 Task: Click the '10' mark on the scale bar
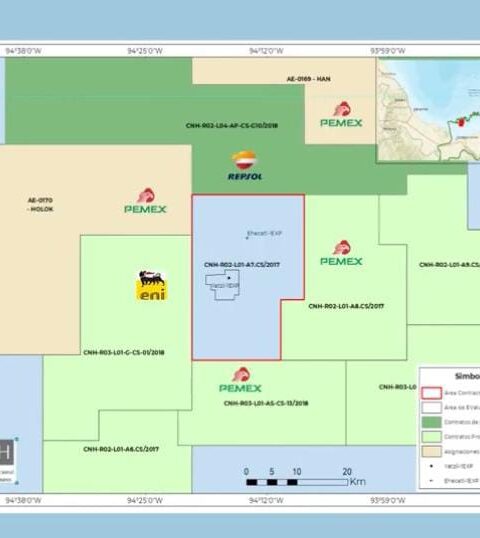[x=297, y=472]
